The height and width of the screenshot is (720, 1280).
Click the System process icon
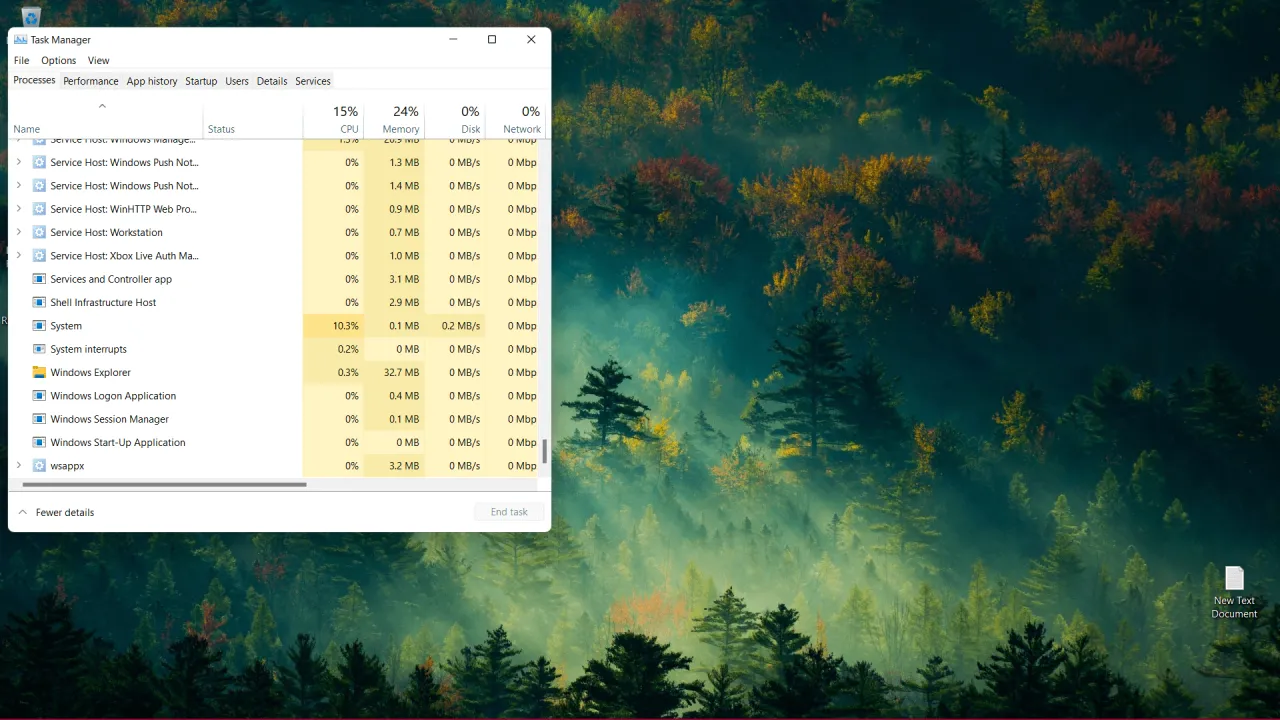39,326
